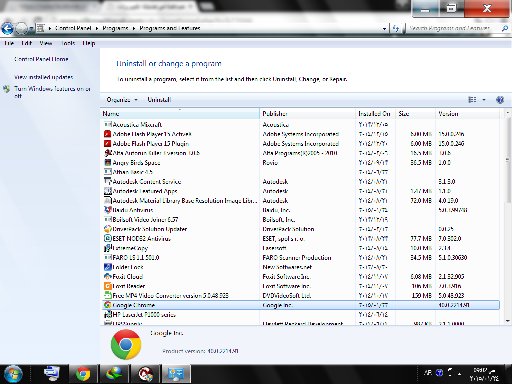Open the View menu
The image size is (515, 386).
pyautogui.click(x=46, y=43)
